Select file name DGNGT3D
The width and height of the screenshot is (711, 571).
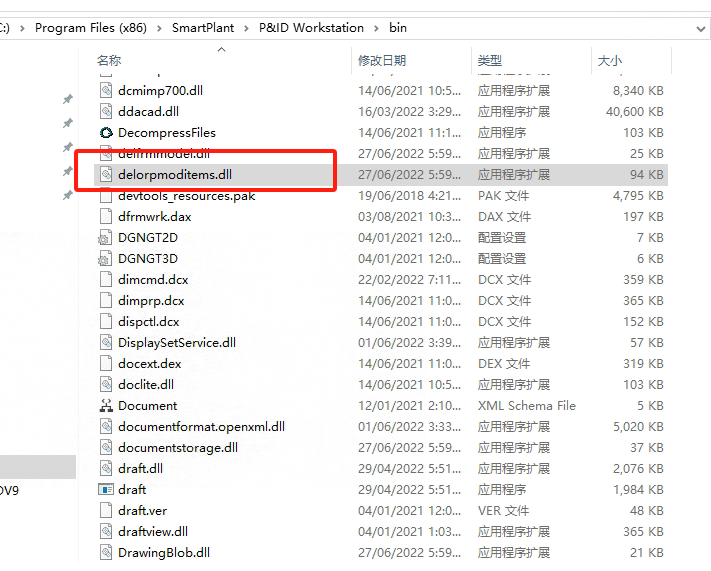click(148, 258)
